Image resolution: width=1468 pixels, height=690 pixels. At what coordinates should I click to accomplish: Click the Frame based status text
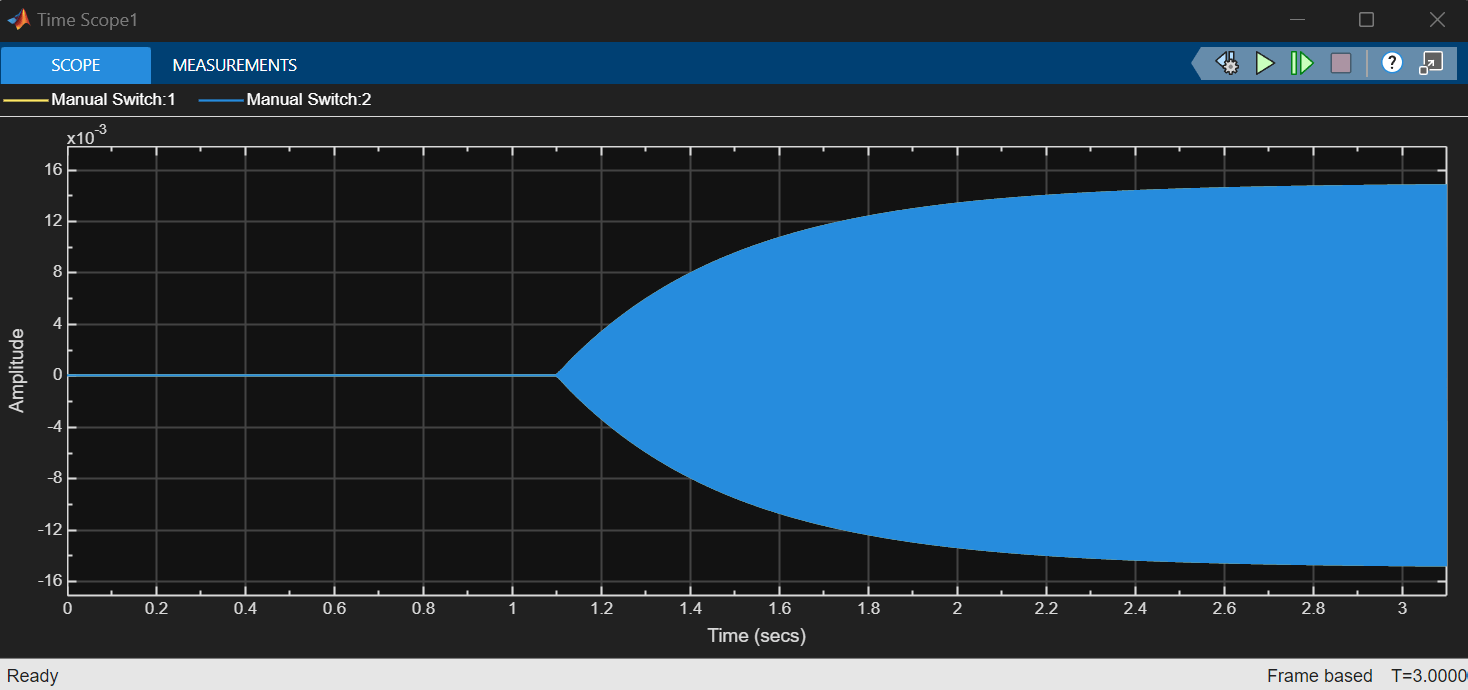click(x=1320, y=676)
